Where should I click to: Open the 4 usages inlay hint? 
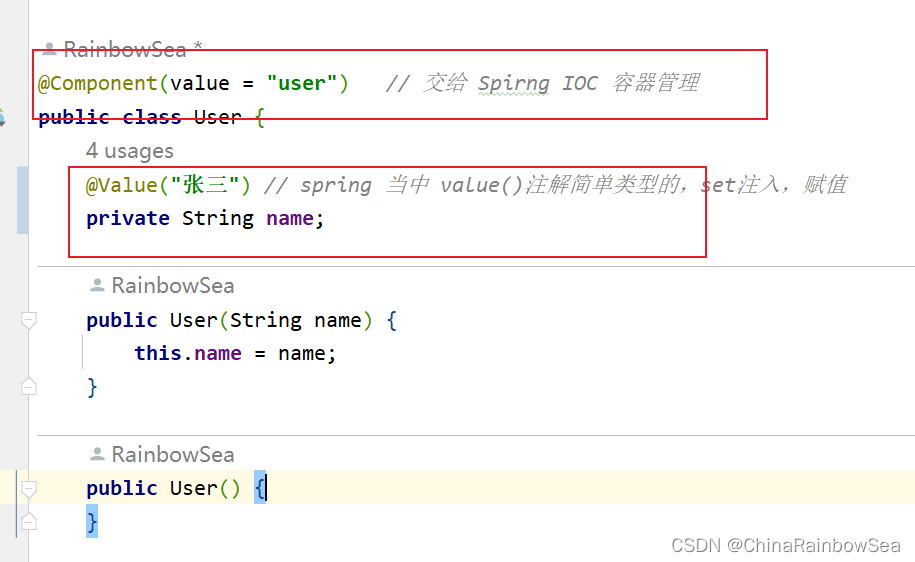(130, 151)
